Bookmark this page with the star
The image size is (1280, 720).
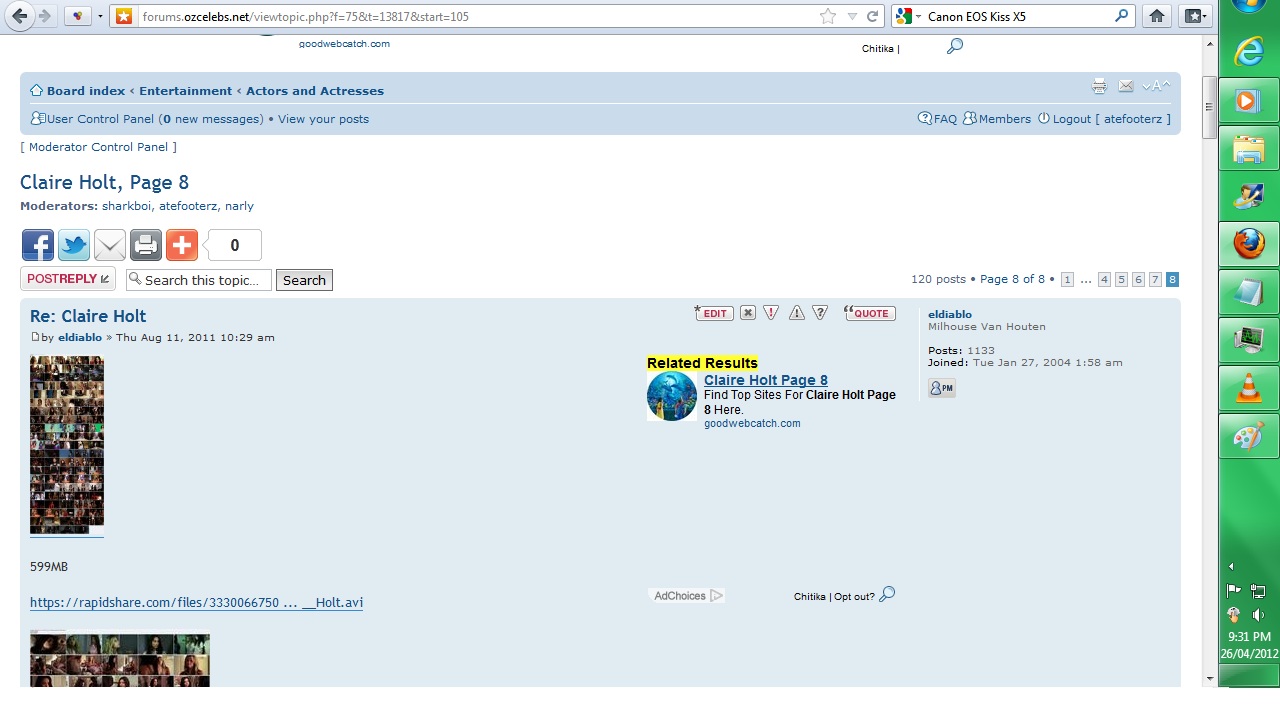[828, 16]
